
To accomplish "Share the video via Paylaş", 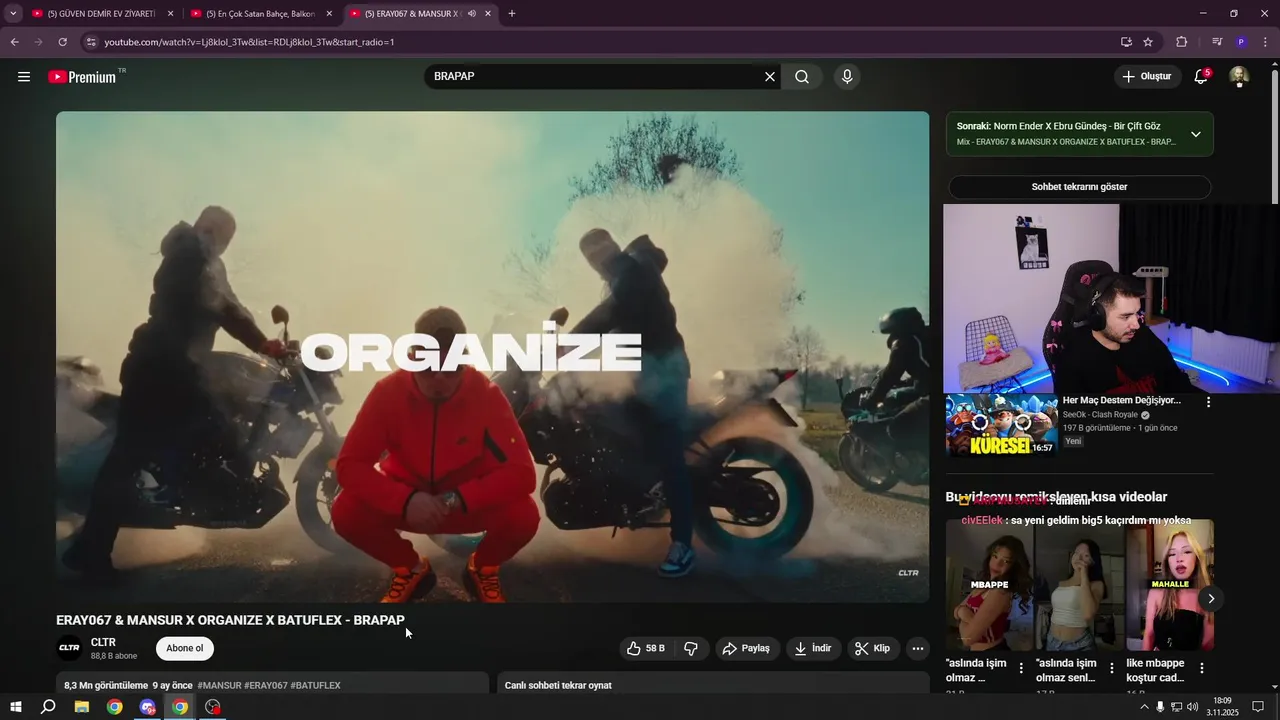I will [x=747, y=648].
